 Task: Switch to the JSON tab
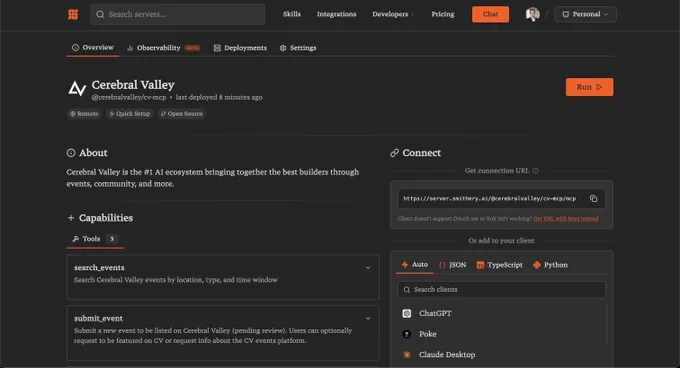point(453,265)
